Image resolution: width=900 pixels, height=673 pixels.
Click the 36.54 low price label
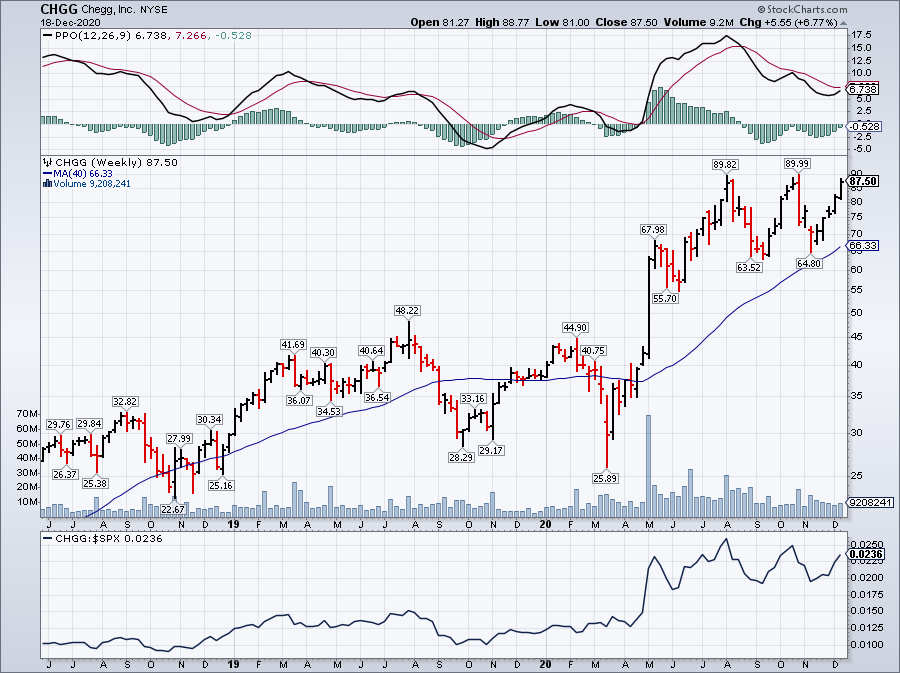pos(377,398)
